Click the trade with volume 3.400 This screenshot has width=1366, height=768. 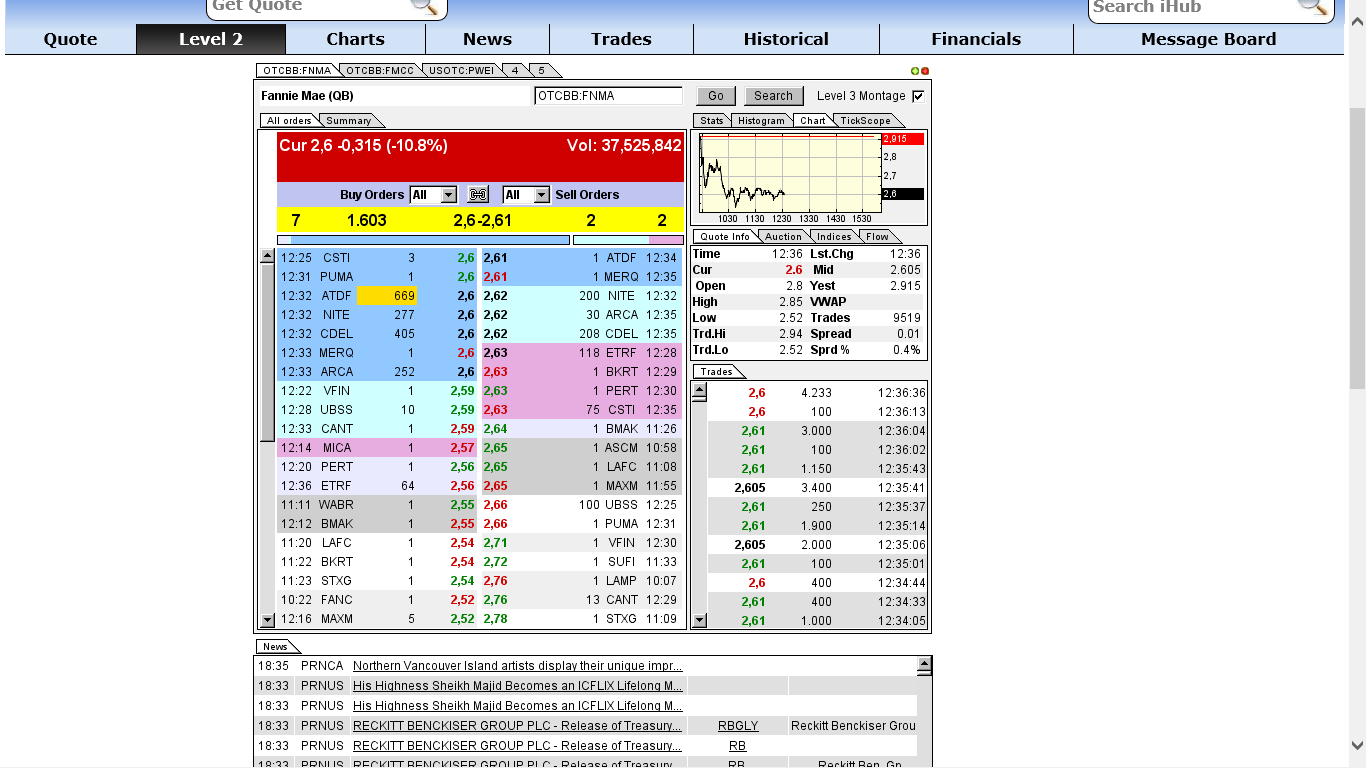(x=818, y=488)
